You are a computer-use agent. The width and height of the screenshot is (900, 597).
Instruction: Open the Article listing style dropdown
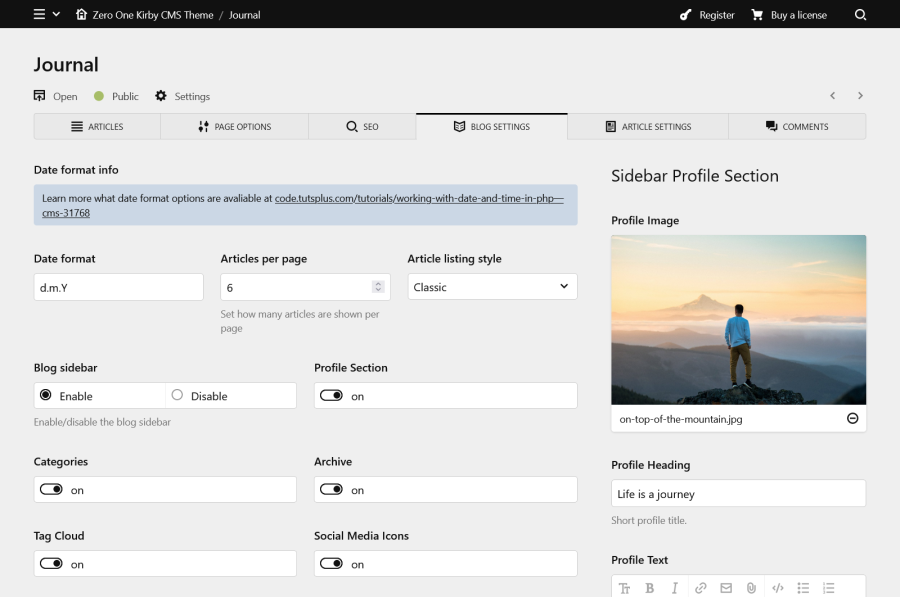coord(492,287)
